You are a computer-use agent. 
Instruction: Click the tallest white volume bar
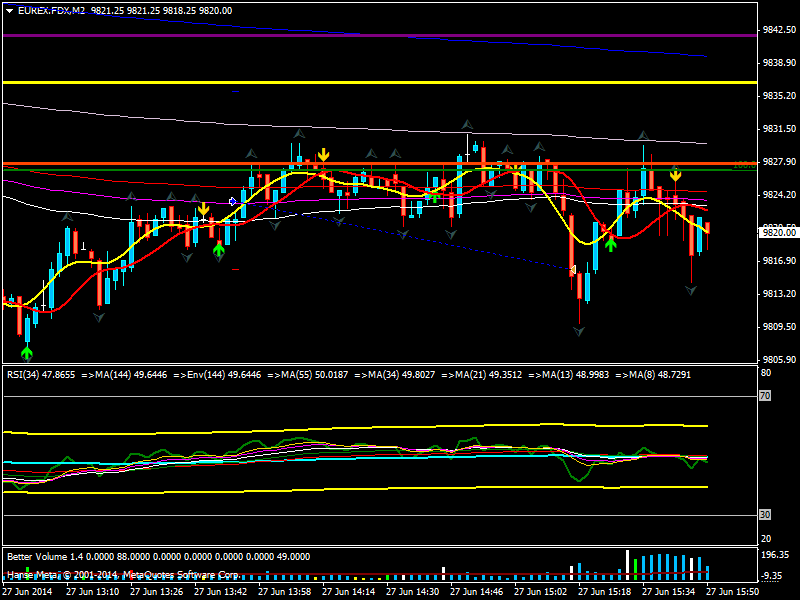[628, 565]
